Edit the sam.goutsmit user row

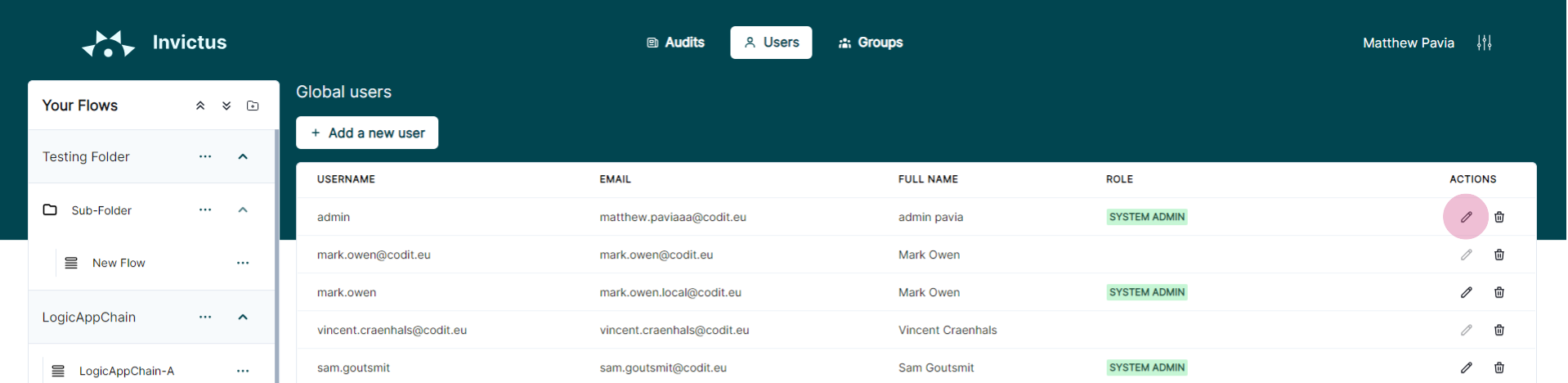[x=1466, y=367]
